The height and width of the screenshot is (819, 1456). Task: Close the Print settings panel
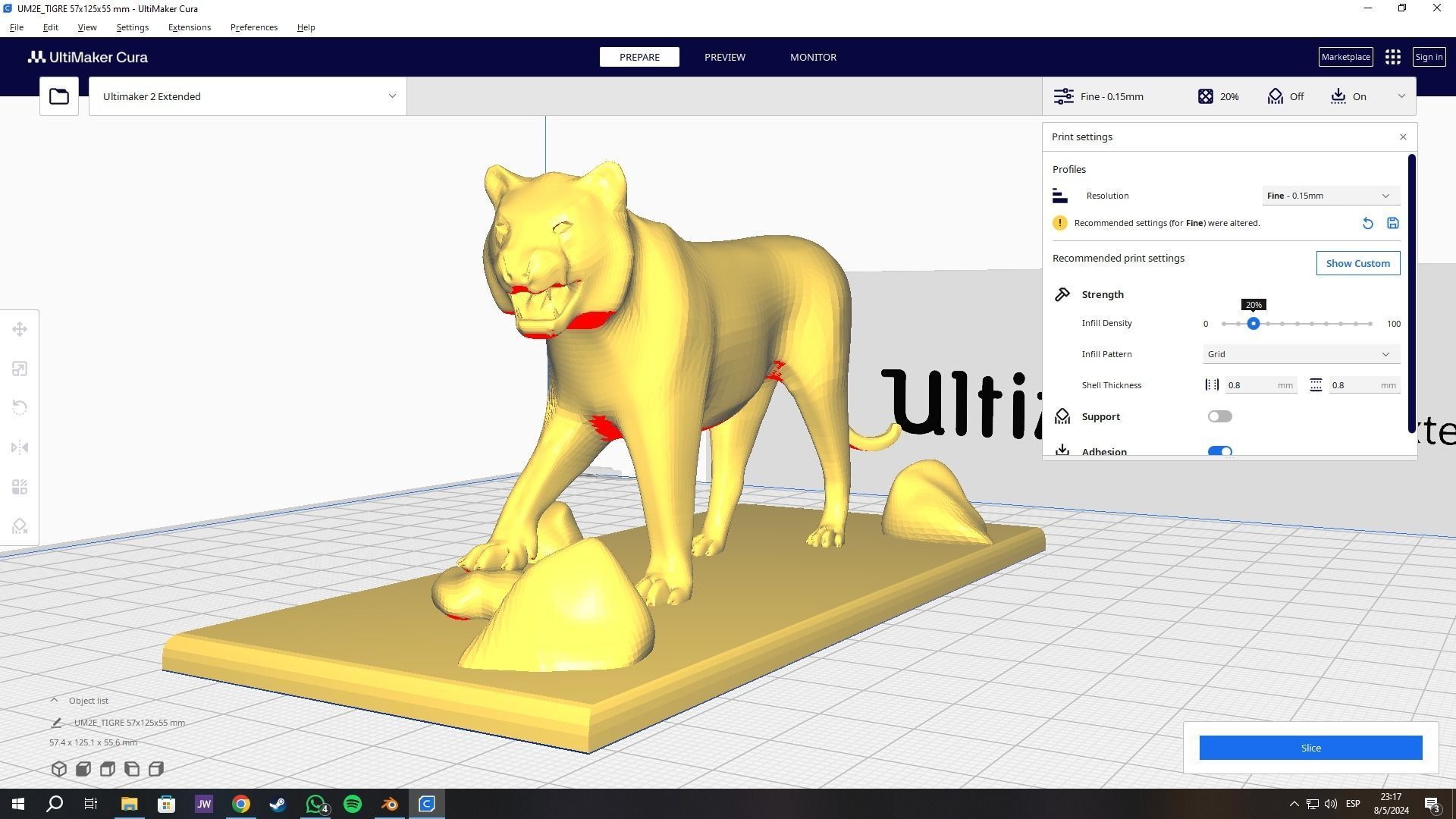[x=1403, y=137]
